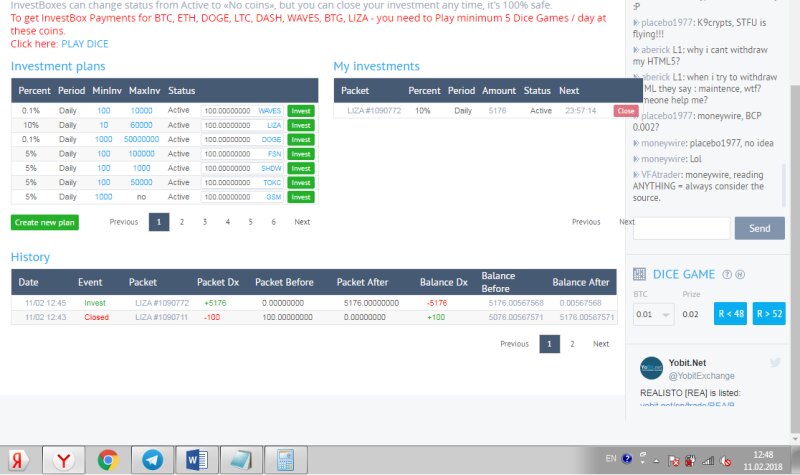Click the Twitter bird icon

775,362
